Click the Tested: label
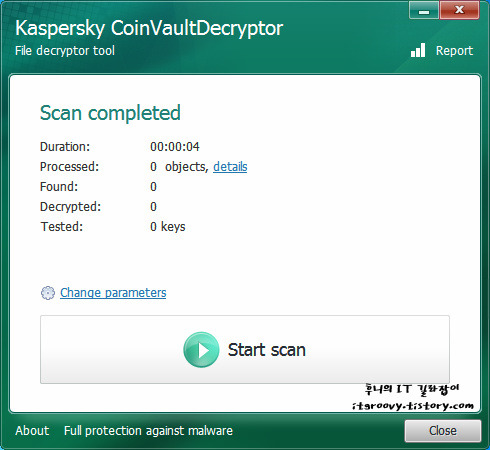The height and width of the screenshot is (450, 490). pyautogui.click(x=62, y=226)
